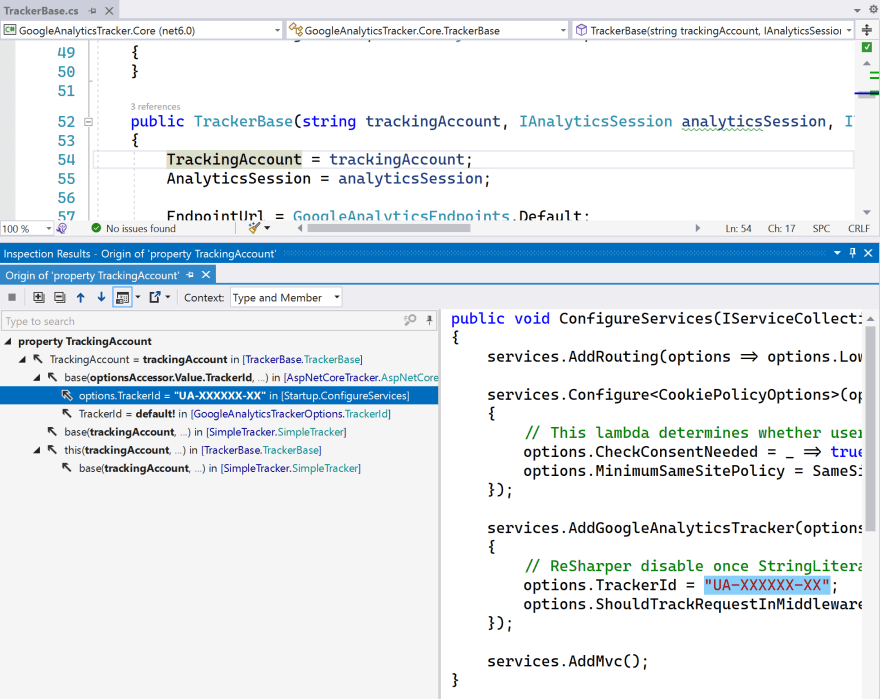Close the Origin of 'property TrackingAccount' tab
The image size is (880, 699).
point(206,275)
